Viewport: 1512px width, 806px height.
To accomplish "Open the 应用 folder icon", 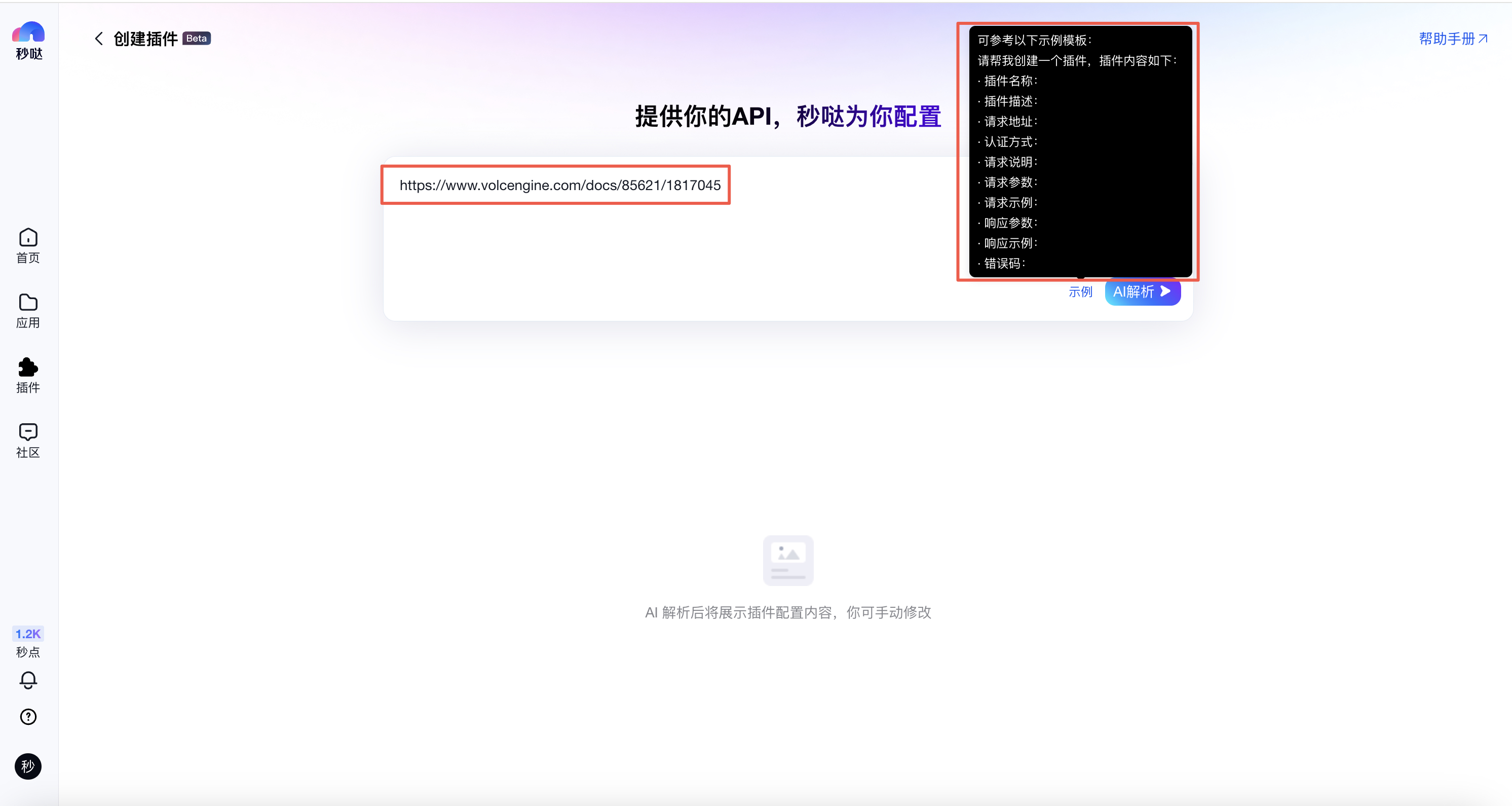I will 28,302.
